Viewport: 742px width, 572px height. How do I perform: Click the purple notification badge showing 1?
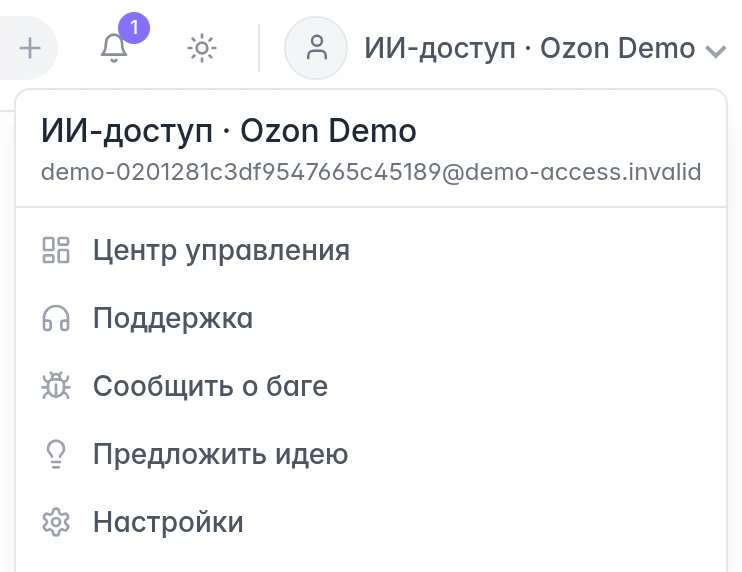click(134, 28)
